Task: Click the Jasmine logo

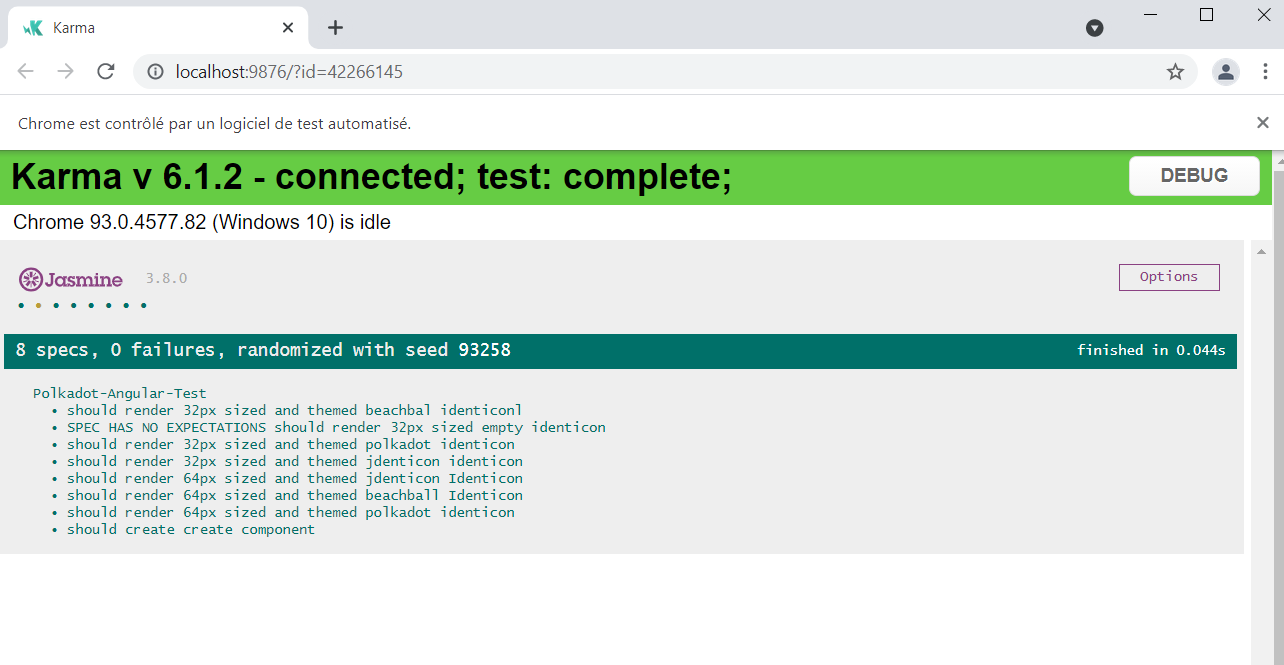Action: tap(71, 280)
